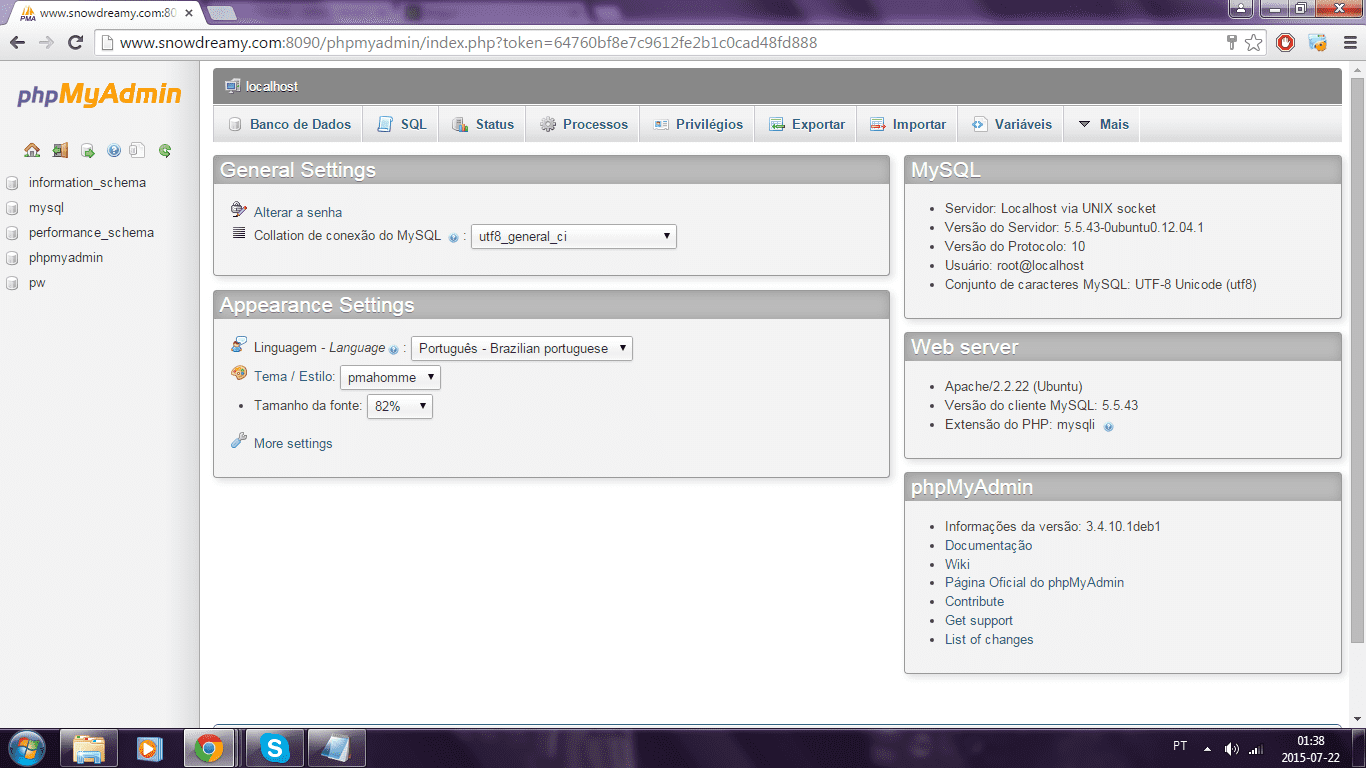Click the localhost breadcrumb link
Image resolution: width=1366 pixels, height=768 pixels.
click(x=272, y=86)
